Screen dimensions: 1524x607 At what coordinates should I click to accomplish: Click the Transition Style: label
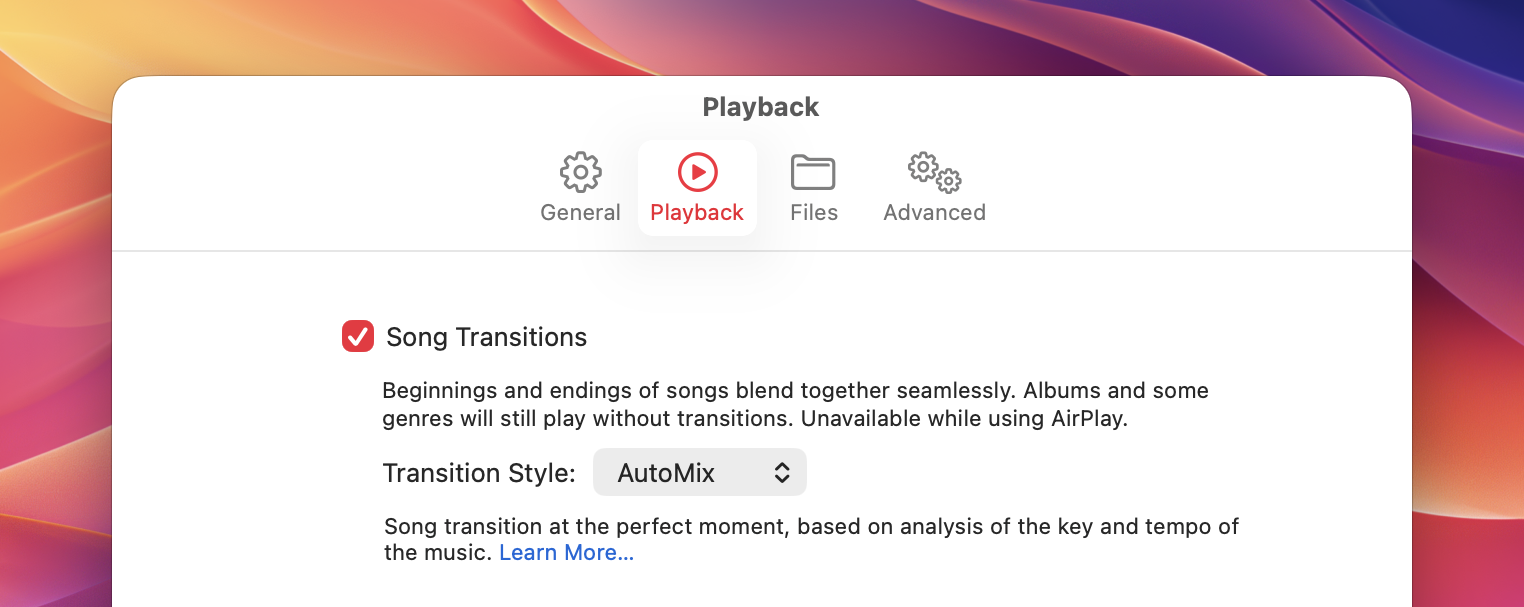[x=479, y=473]
